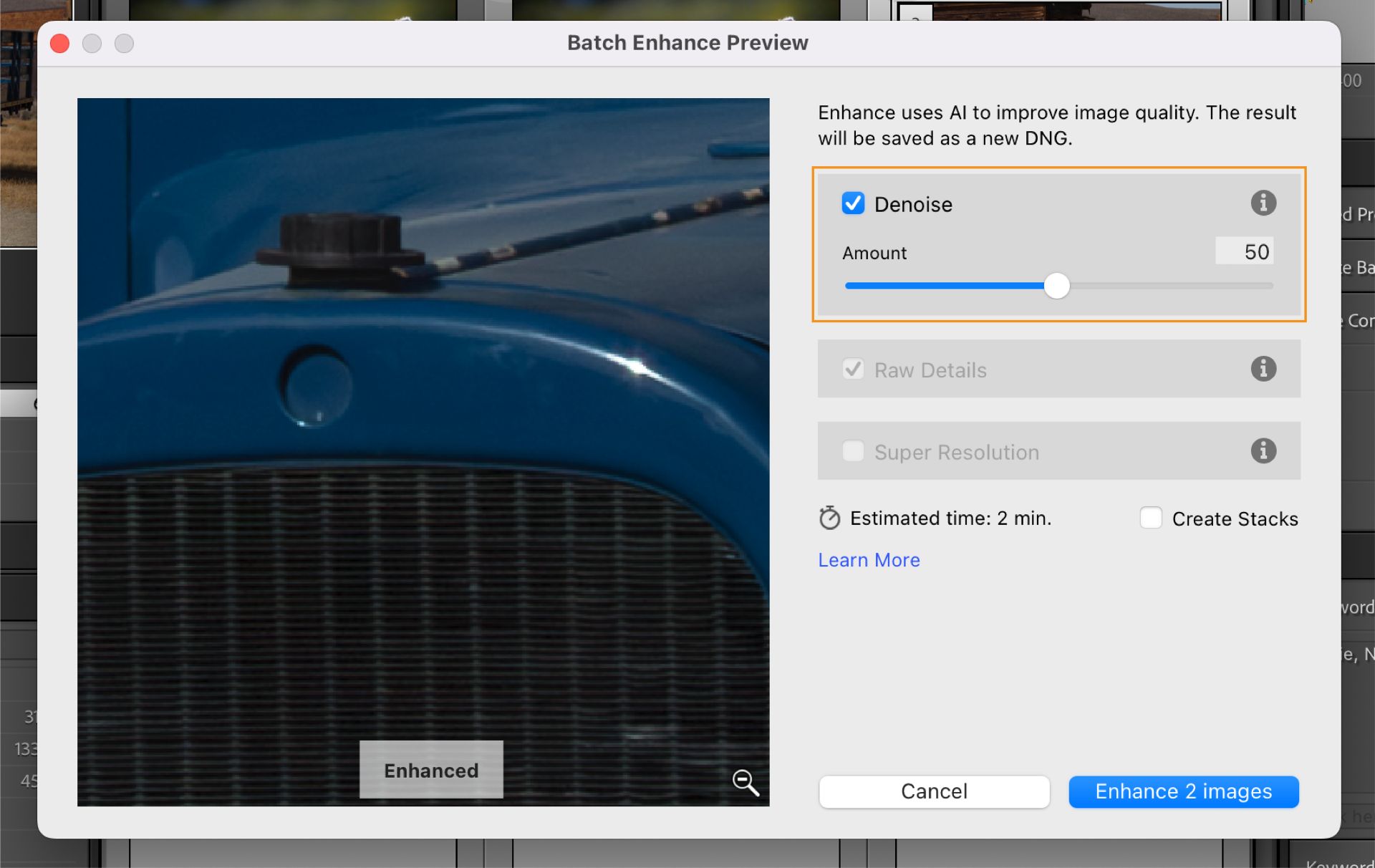View Super Resolution information
This screenshot has width=1375, height=868.
coord(1263,451)
